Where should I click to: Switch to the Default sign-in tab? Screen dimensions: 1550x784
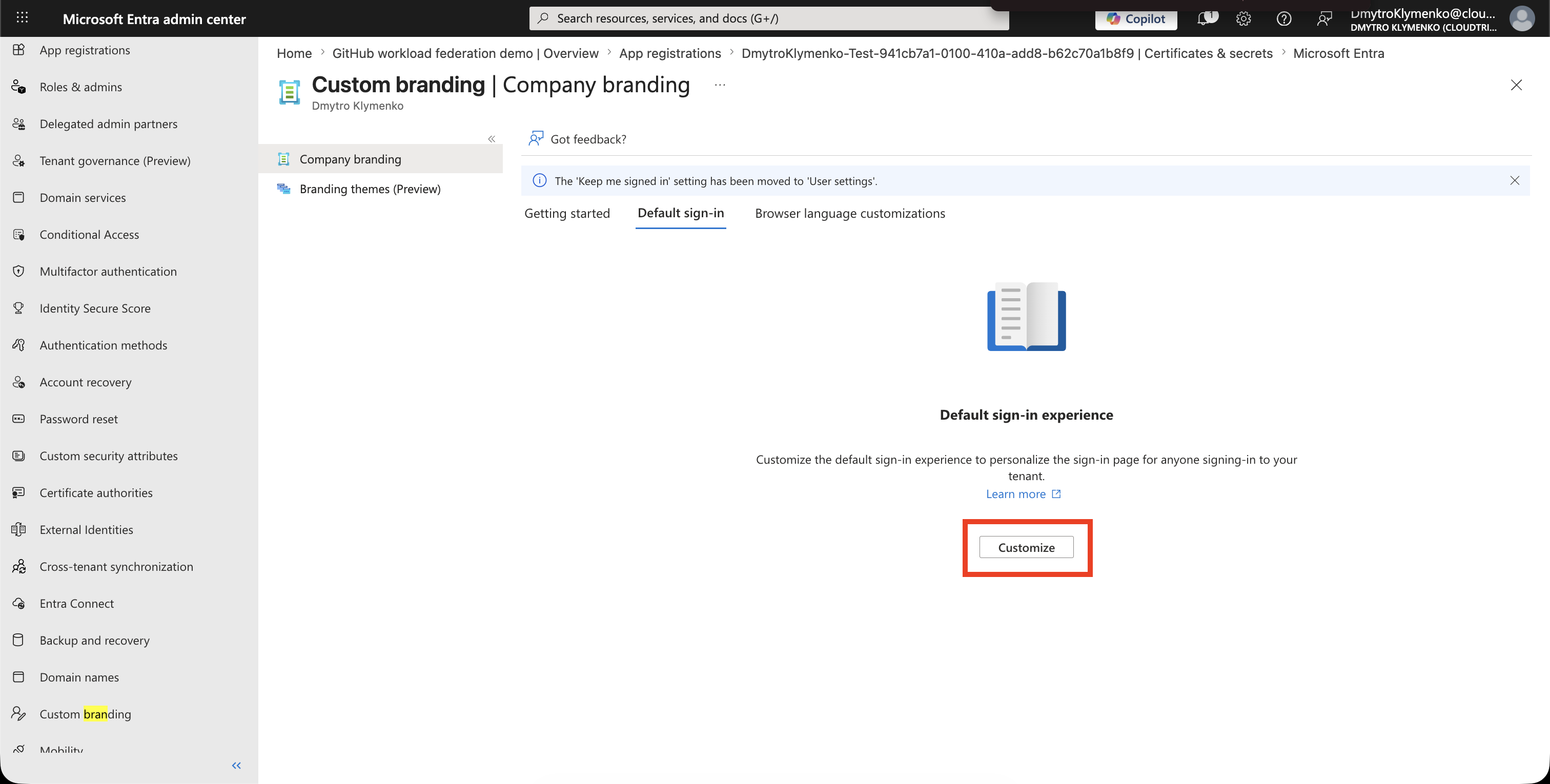pos(681,214)
